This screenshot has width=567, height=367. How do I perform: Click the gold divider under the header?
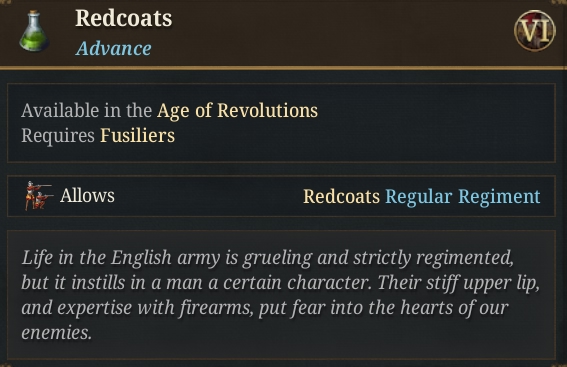pos(284,68)
